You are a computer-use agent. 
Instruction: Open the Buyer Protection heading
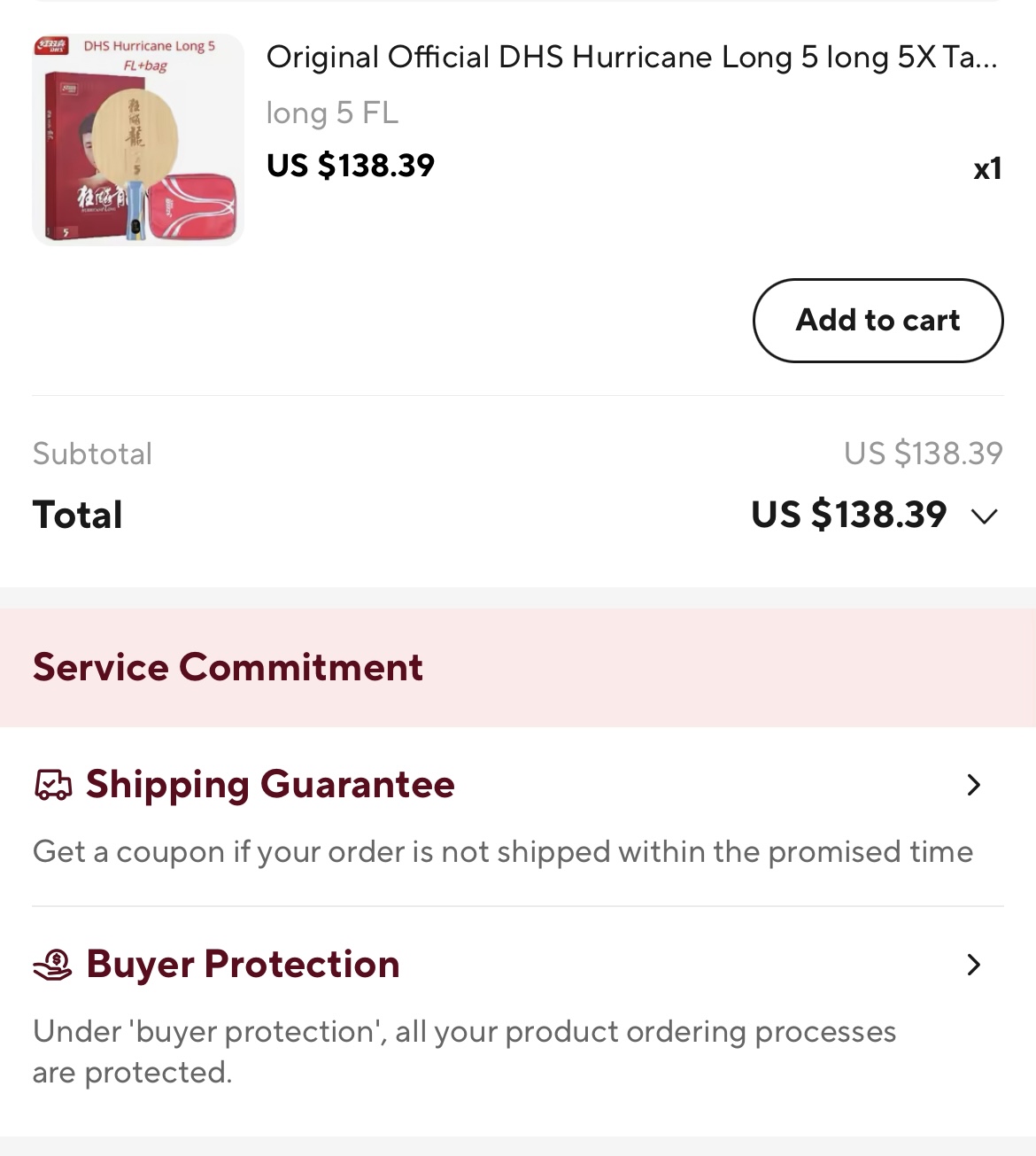click(243, 965)
